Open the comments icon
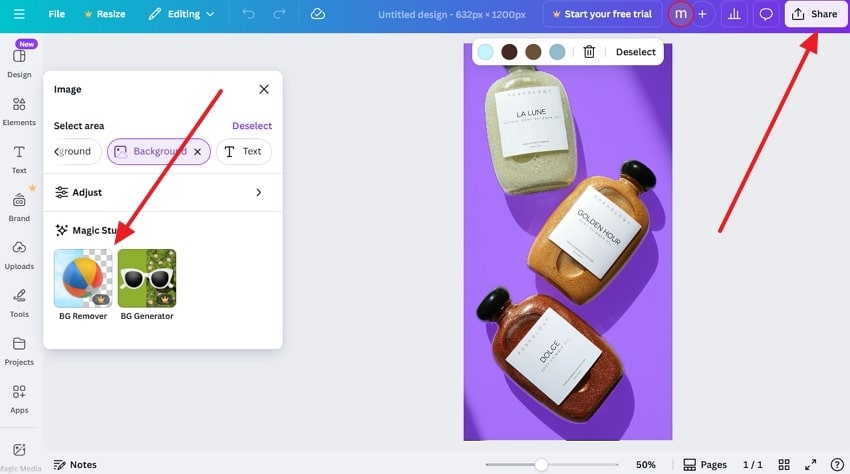The width and height of the screenshot is (850, 474). 765,14
